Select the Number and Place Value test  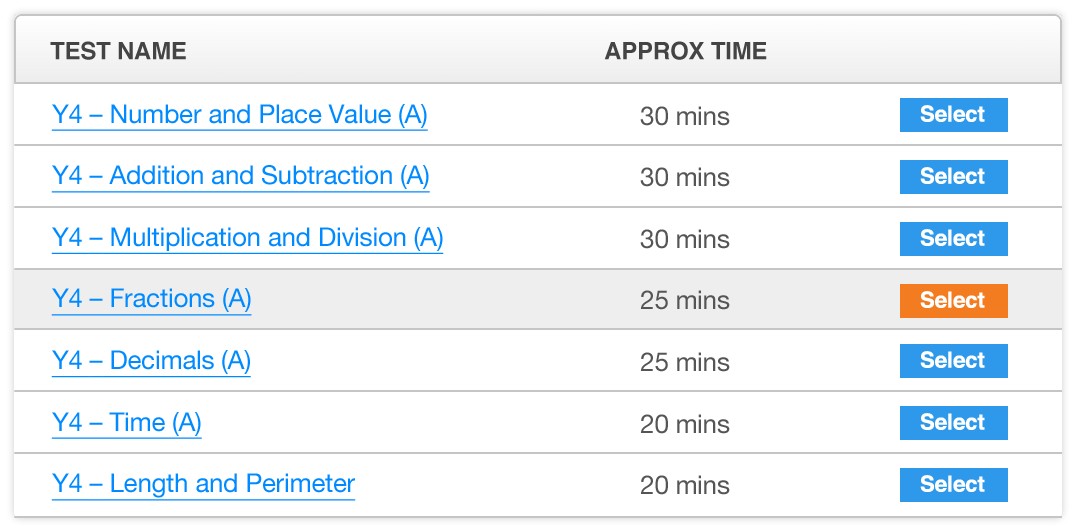954,115
